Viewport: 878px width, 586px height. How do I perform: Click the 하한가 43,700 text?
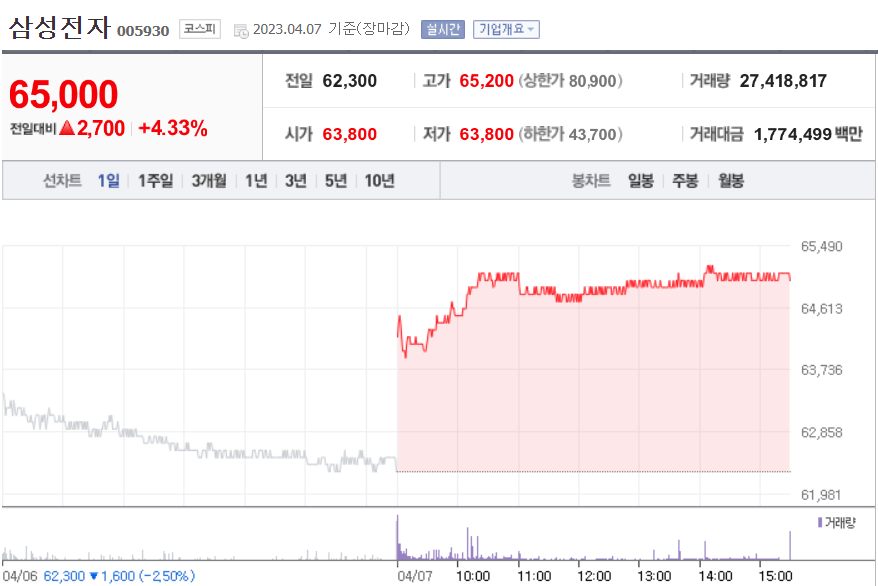pyautogui.click(x=570, y=134)
